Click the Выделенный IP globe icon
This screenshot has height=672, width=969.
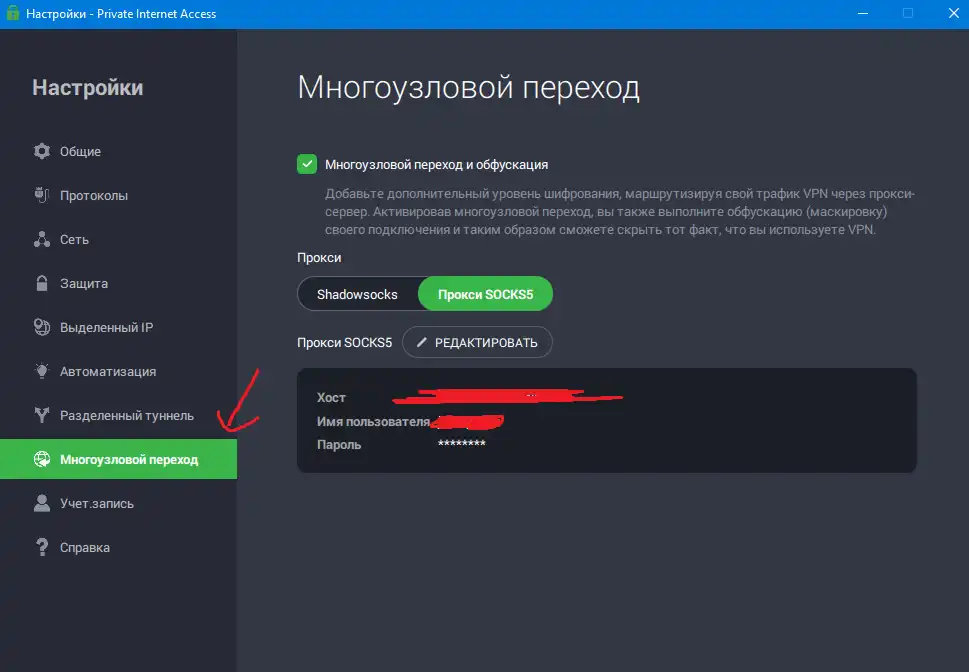(41, 327)
